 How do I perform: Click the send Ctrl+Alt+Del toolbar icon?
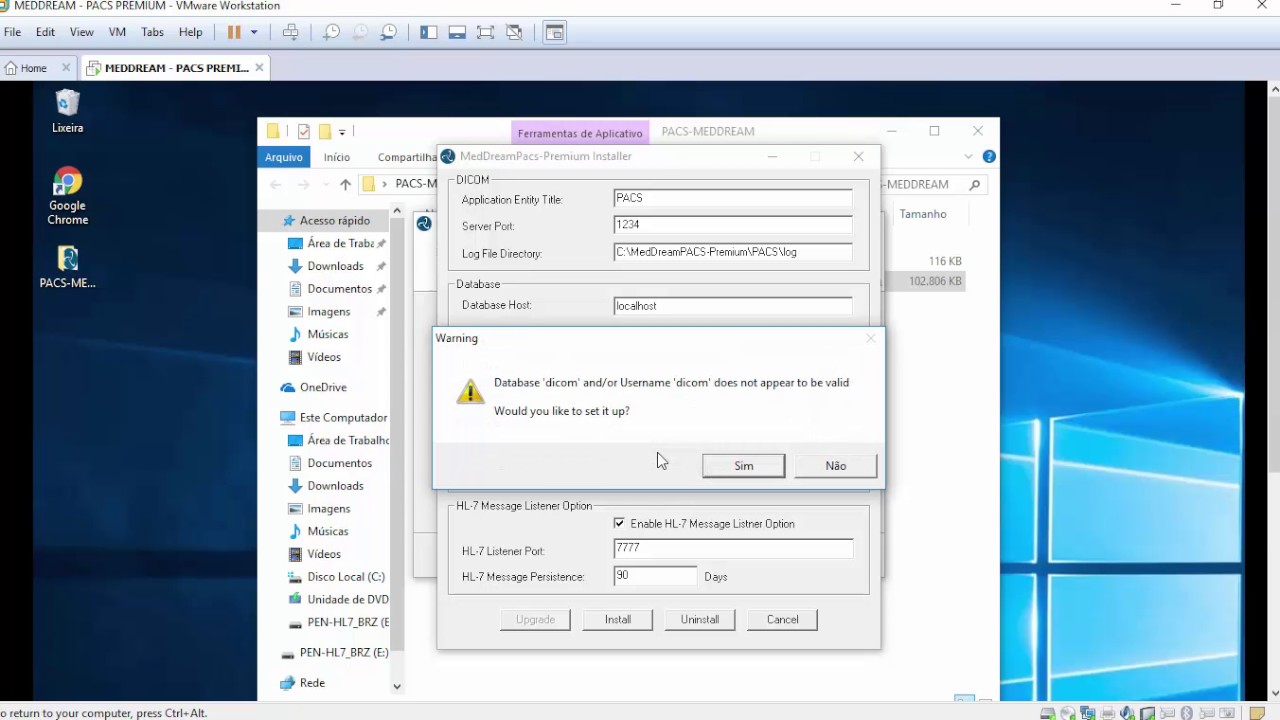[x=291, y=32]
